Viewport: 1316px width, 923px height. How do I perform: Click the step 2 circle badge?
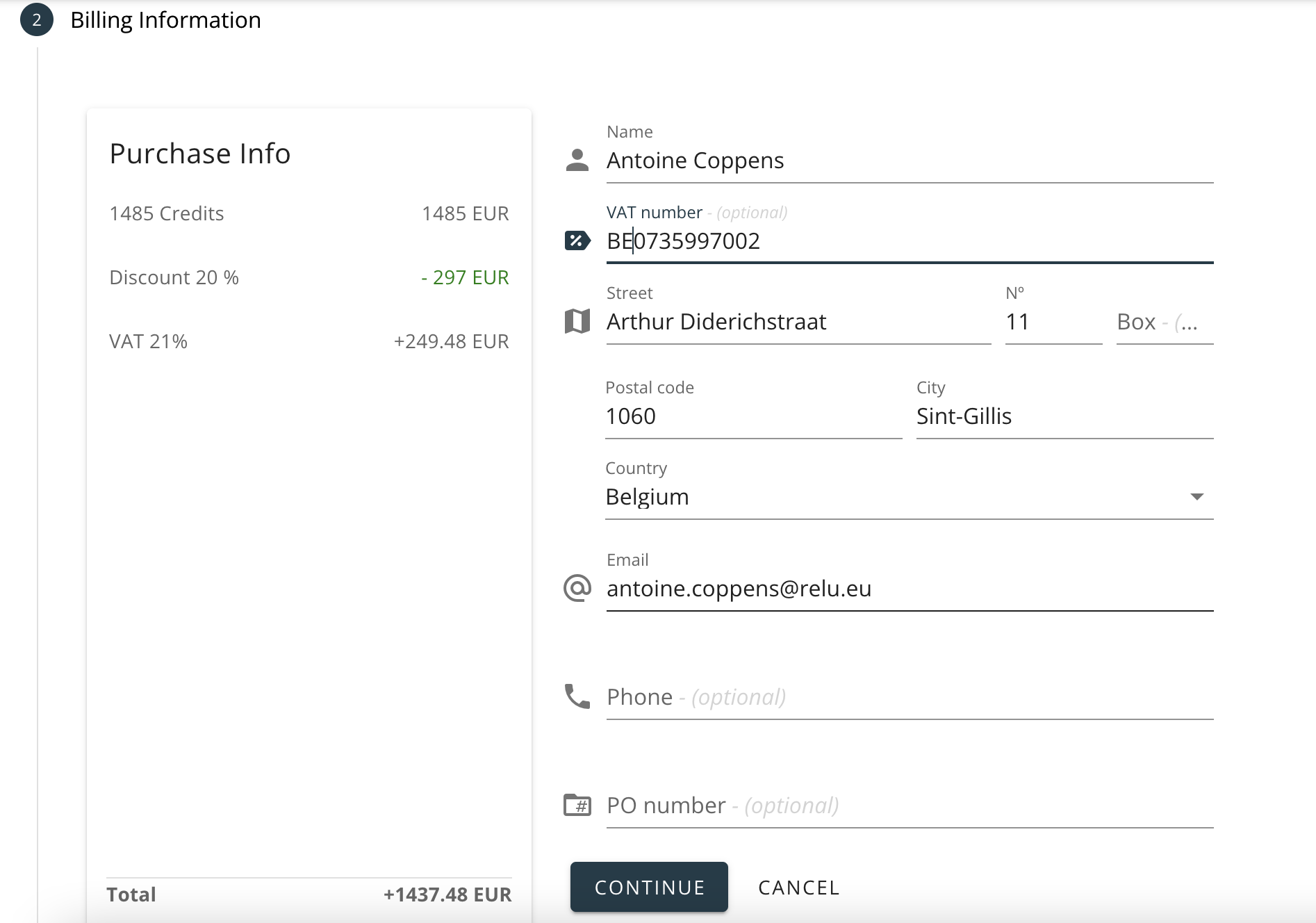click(37, 20)
